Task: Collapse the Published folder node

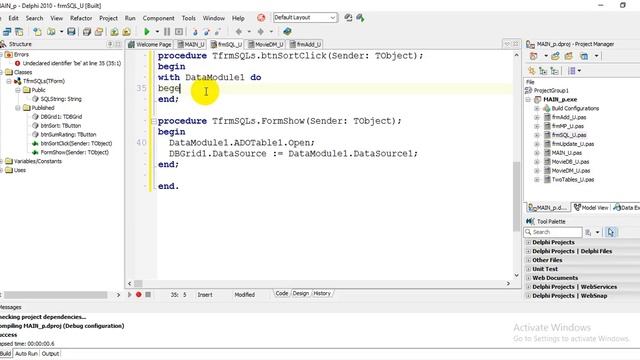Action: coord(18,108)
